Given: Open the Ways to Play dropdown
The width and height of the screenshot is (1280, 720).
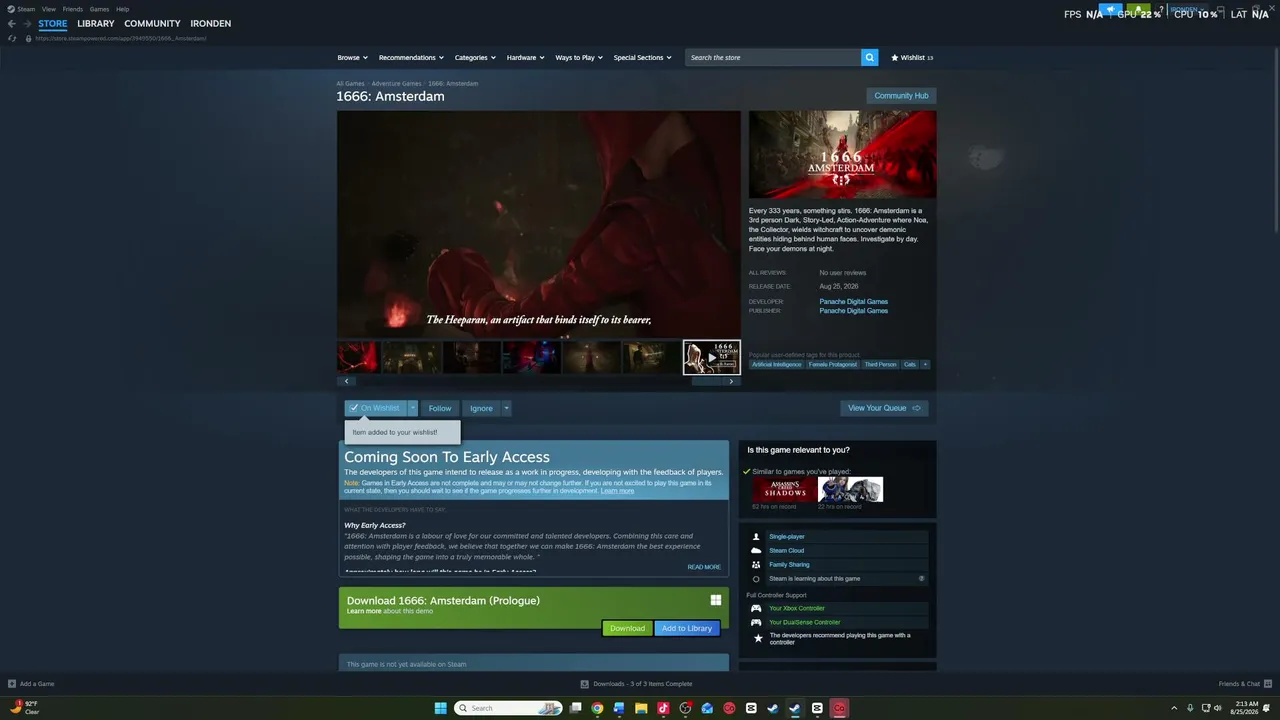Looking at the screenshot, I should (x=579, y=57).
